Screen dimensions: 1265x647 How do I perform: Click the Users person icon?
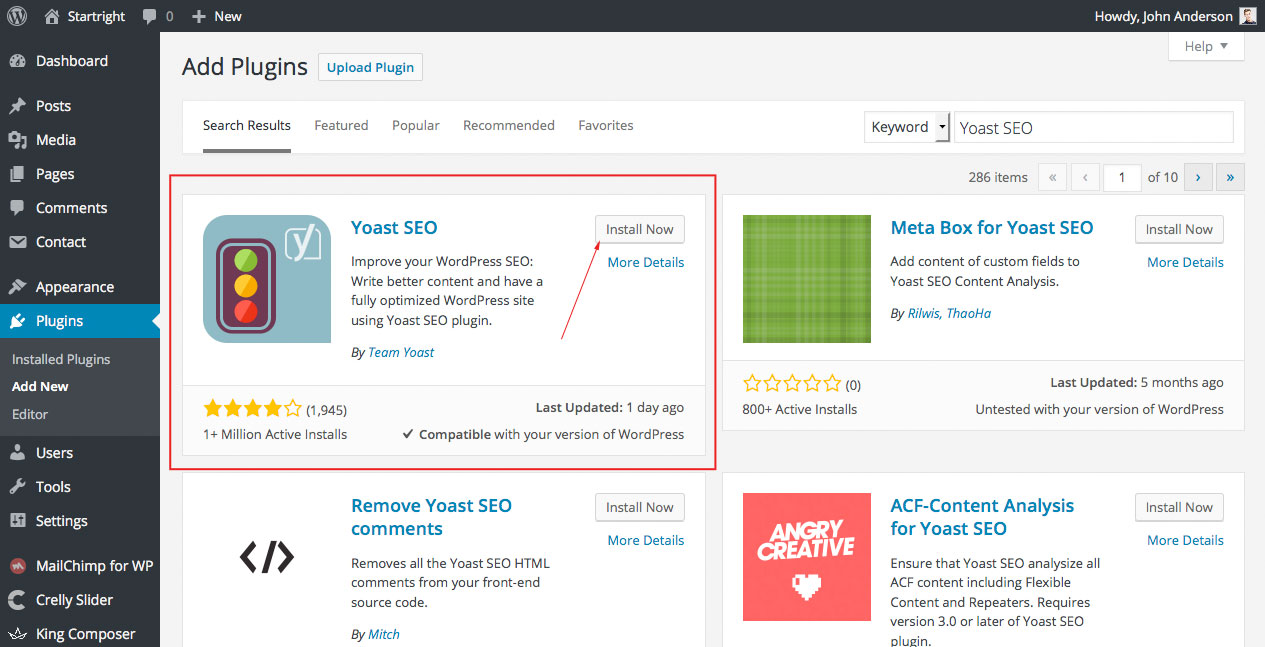coord(18,453)
